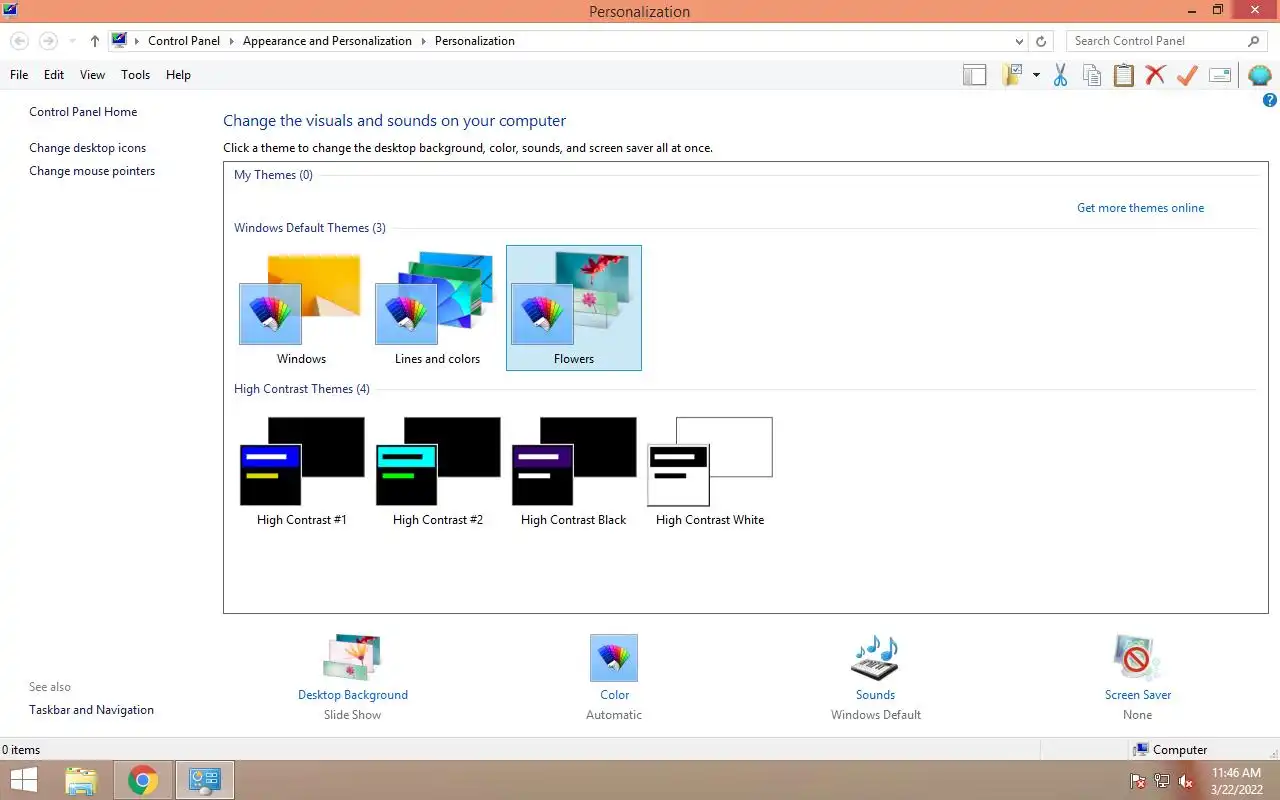The image size is (1280, 800).
Task: Open Change desktop icons link
Action: [x=87, y=148]
